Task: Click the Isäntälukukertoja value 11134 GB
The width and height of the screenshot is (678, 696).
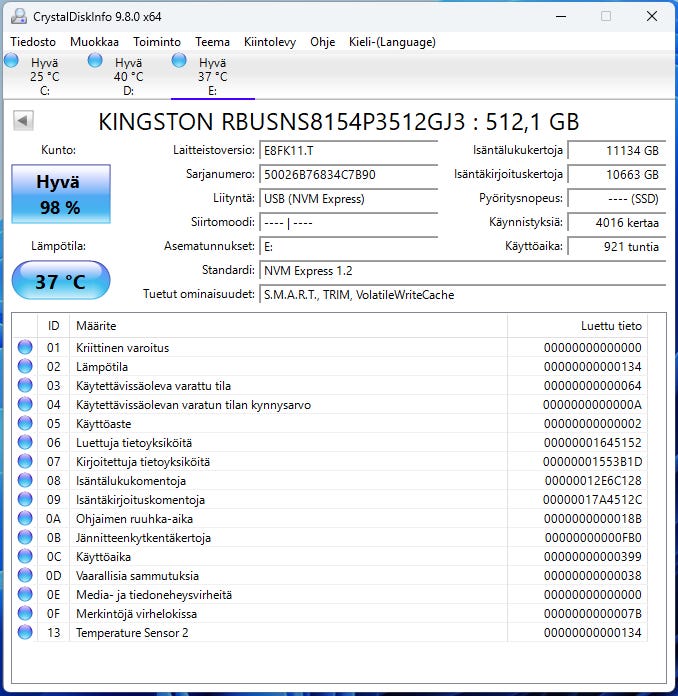Action: pos(617,150)
